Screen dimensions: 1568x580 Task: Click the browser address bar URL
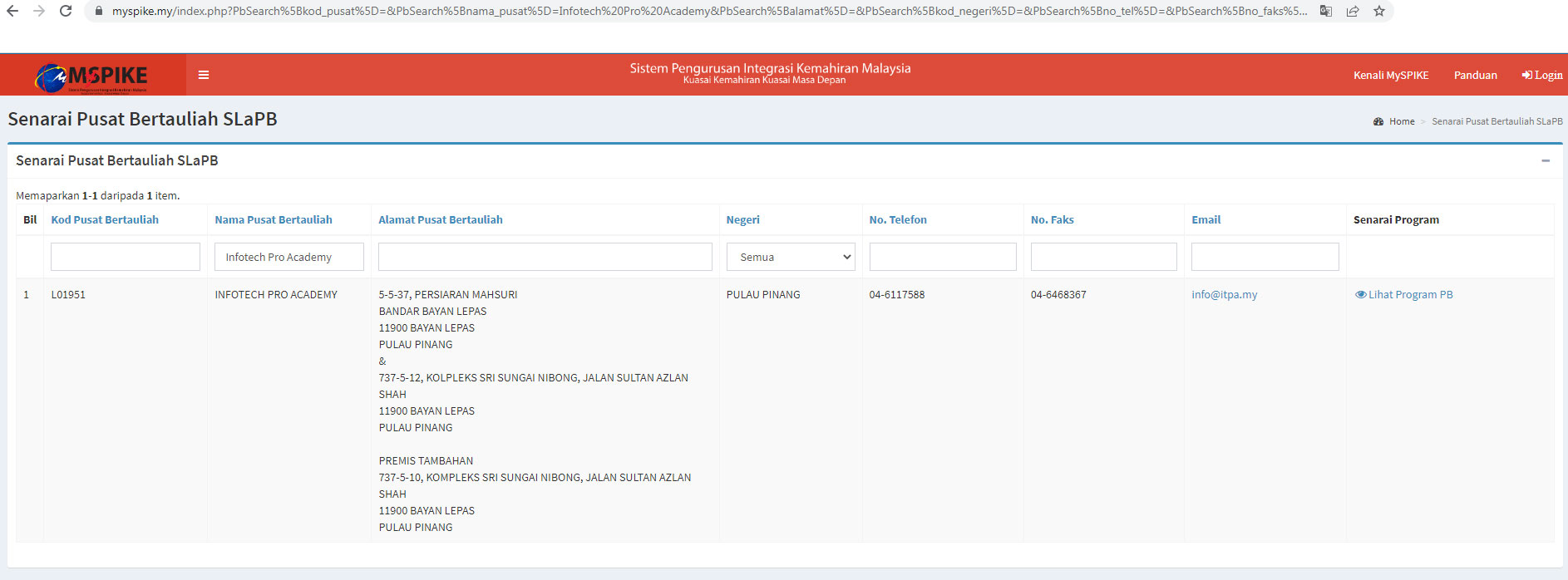tap(709, 11)
